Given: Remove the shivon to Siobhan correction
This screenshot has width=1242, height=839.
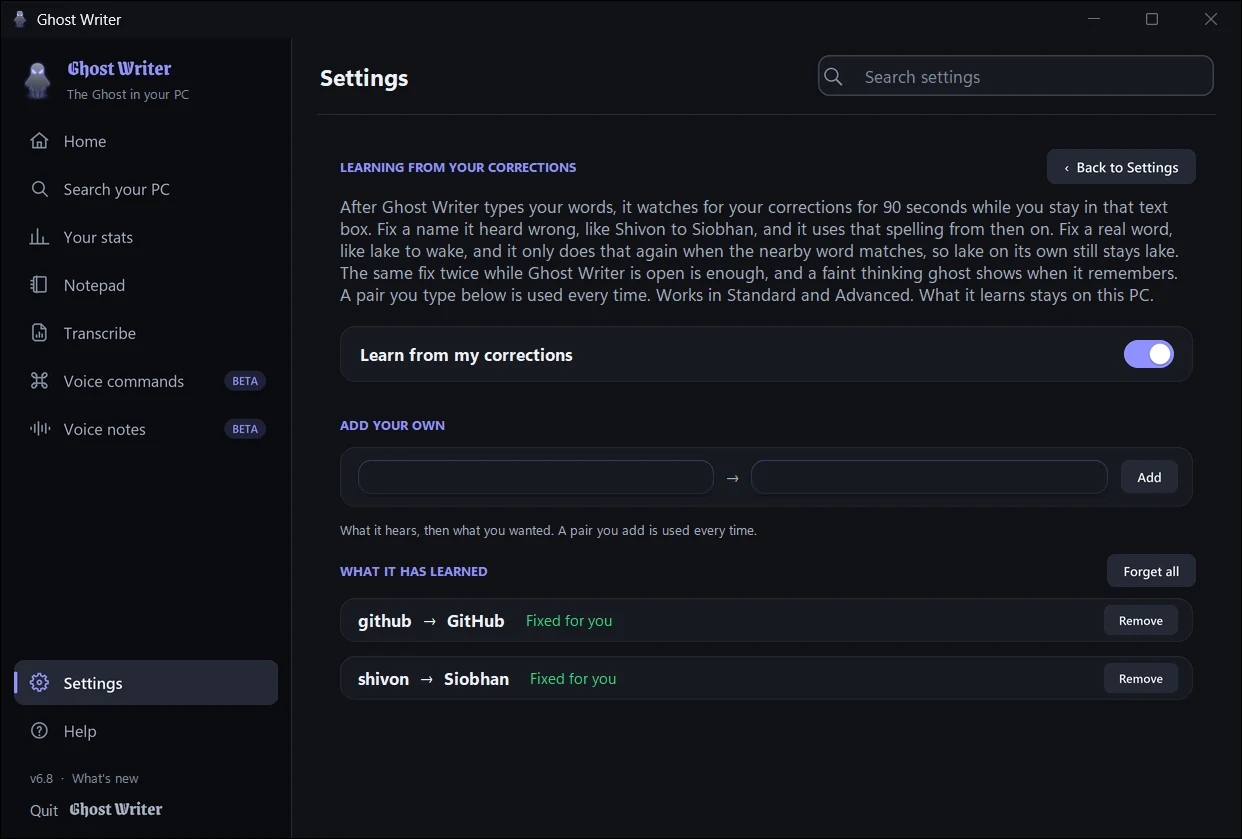Looking at the screenshot, I should (x=1141, y=678).
